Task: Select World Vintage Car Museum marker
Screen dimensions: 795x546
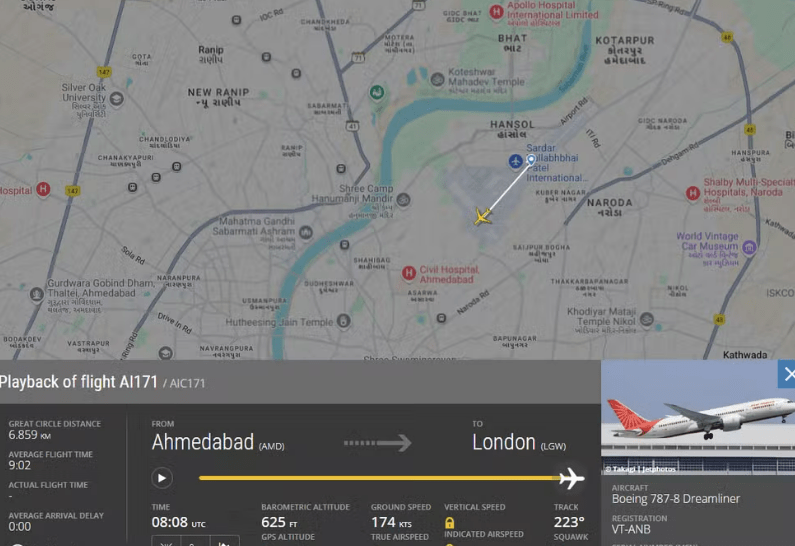Action: 749,247
